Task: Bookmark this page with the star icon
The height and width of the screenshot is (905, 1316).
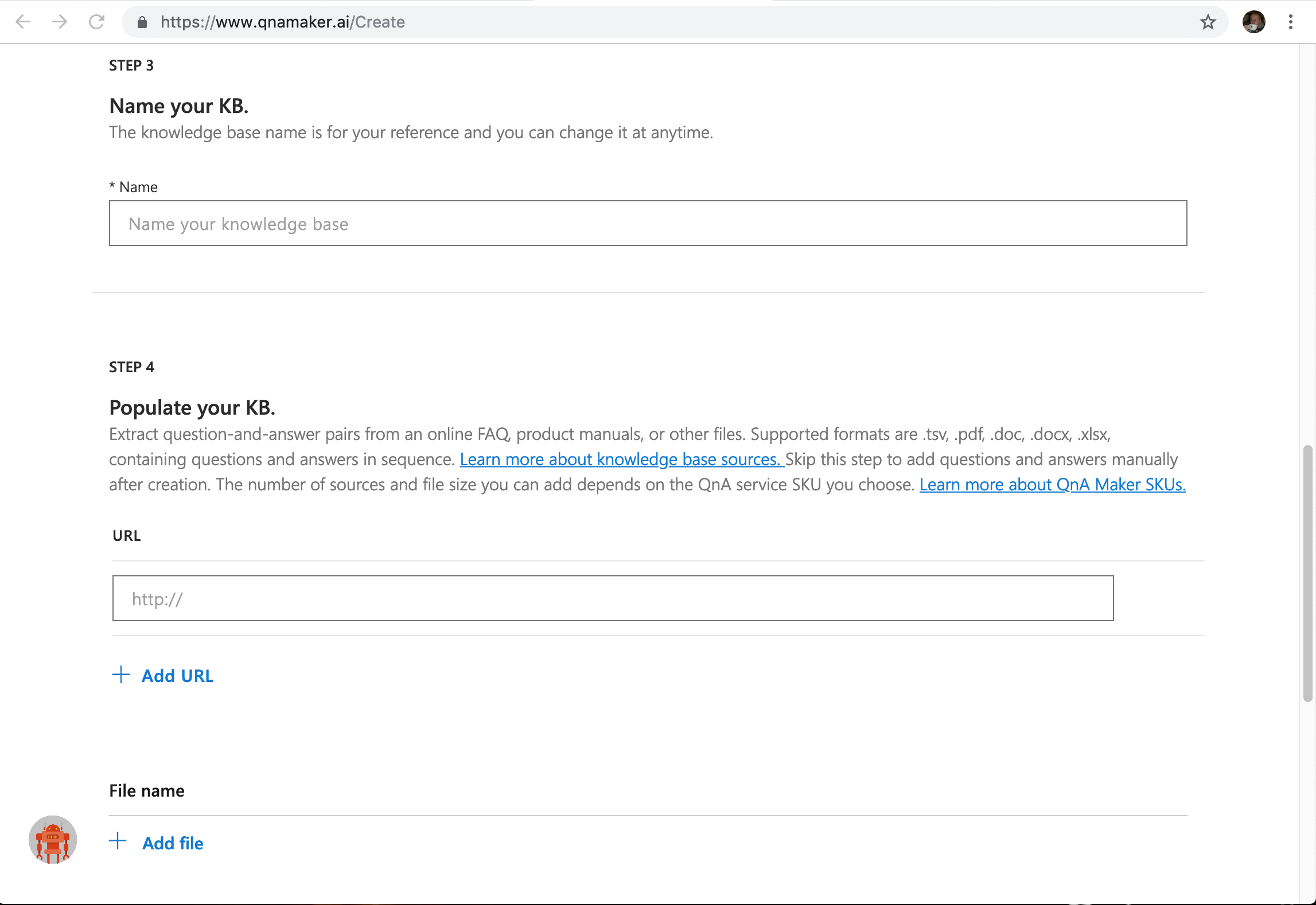Action: [x=1208, y=22]
